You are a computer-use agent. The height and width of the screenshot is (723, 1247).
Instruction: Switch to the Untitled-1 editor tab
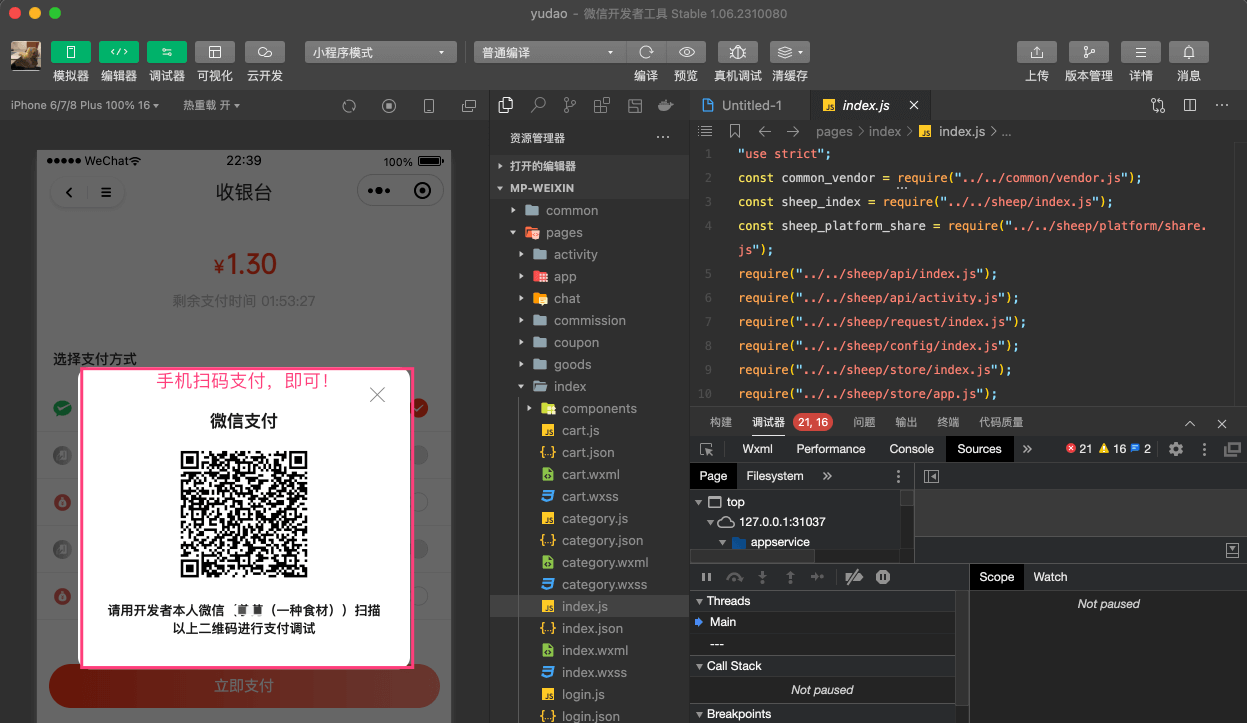click(751, 105)
